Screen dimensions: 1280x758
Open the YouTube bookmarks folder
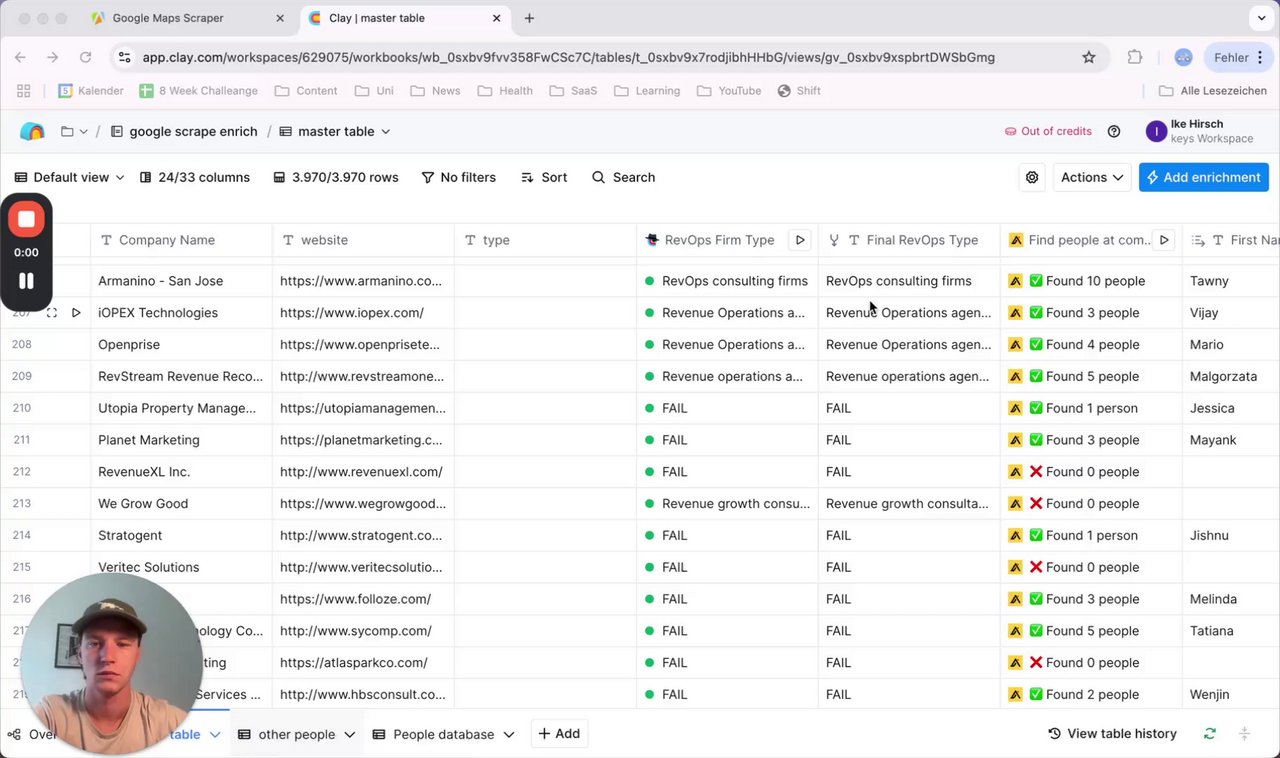tap(729, 91)
